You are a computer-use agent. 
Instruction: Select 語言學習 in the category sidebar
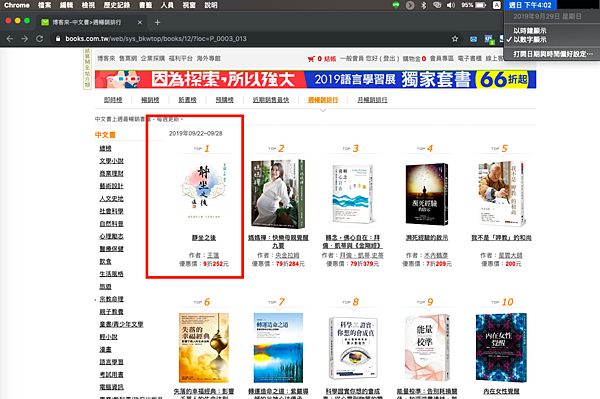(x=111, y=362)
